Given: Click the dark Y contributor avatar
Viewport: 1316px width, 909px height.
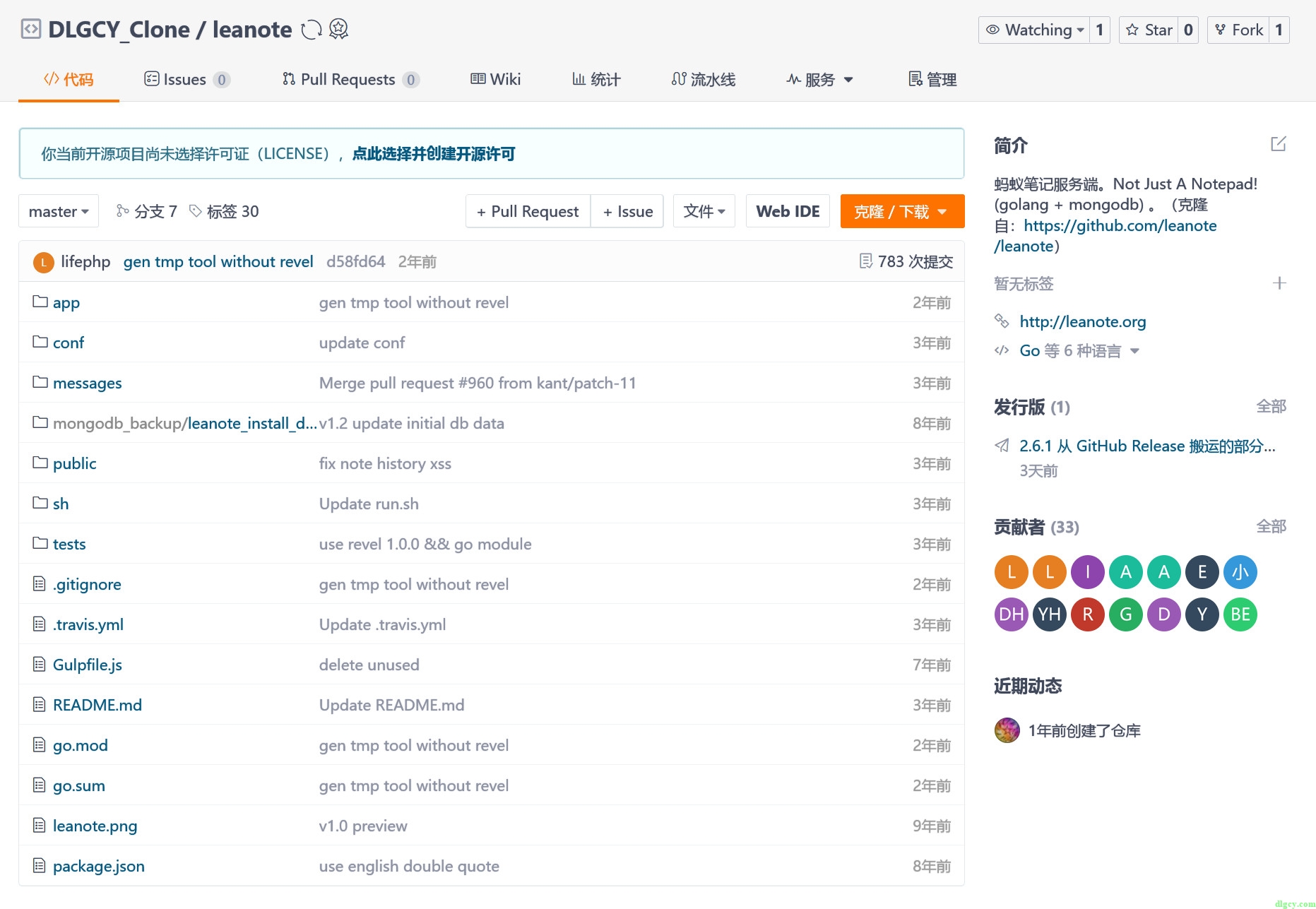Looking at the screenshot, I should point(1202,614).
